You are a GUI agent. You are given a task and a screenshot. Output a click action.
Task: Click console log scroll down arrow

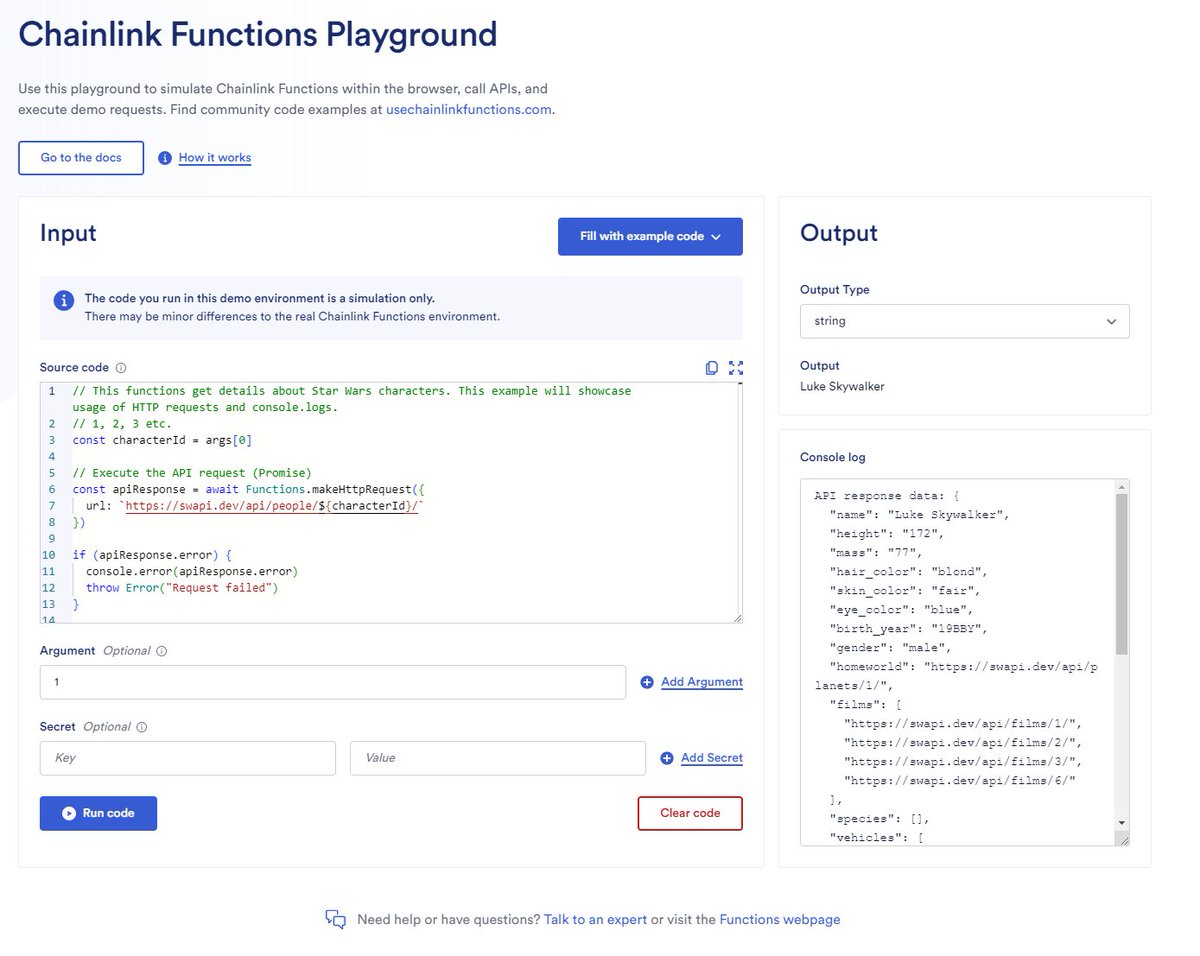point(1122,822)
